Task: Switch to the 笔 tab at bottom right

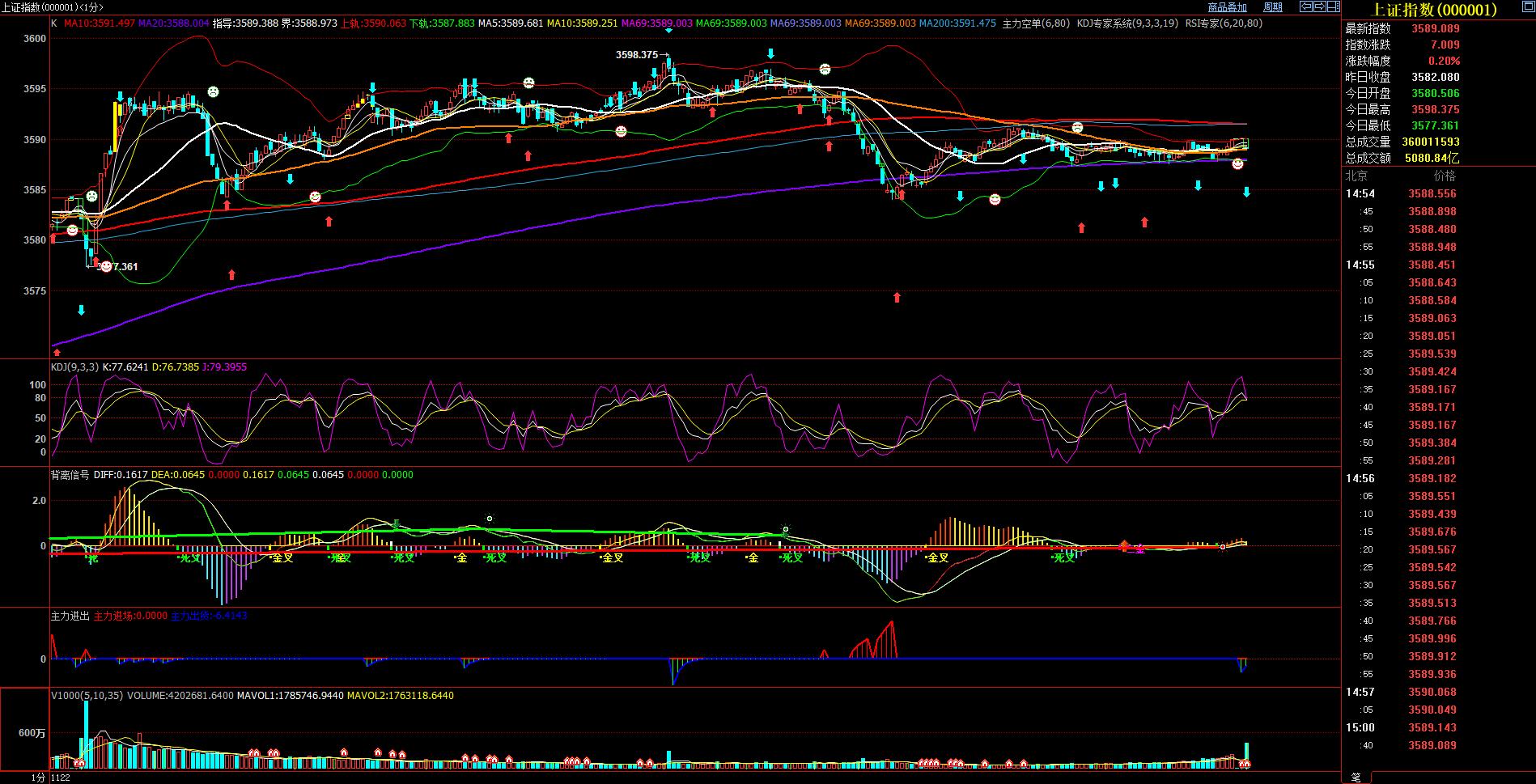Action: coord(1356,778)
